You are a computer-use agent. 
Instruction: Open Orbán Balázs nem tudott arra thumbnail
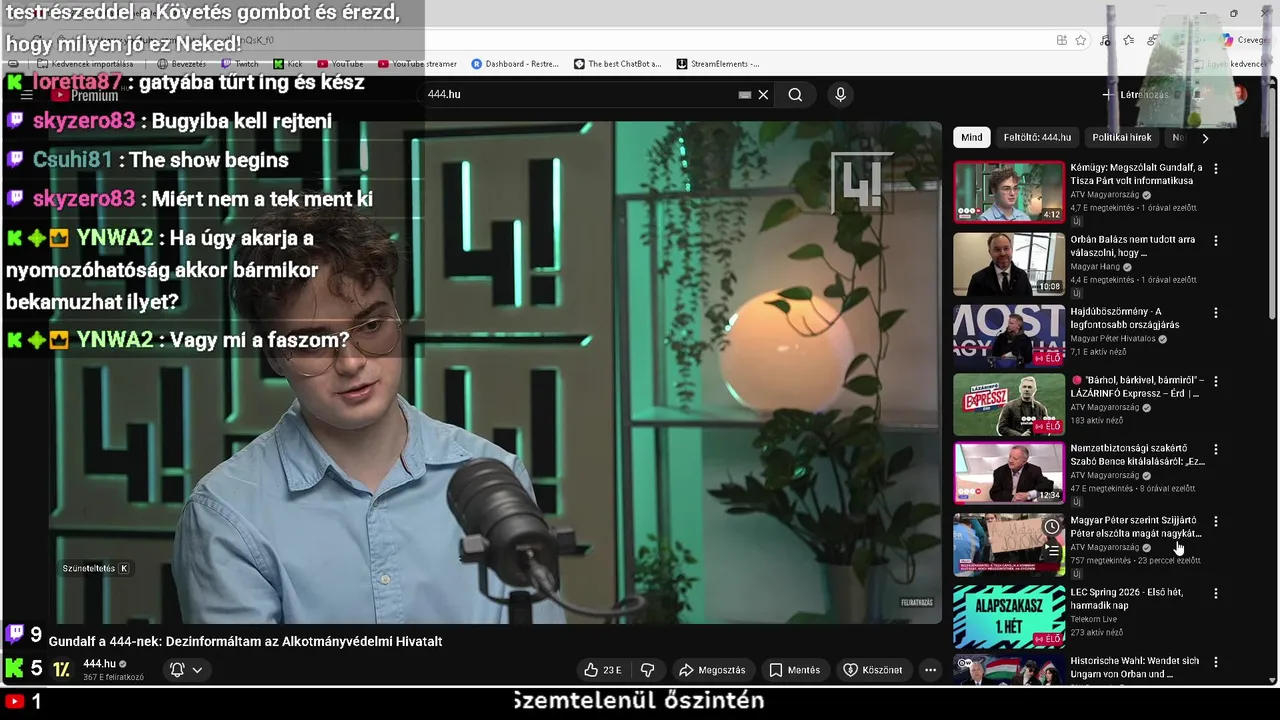tap(1009, 264)
